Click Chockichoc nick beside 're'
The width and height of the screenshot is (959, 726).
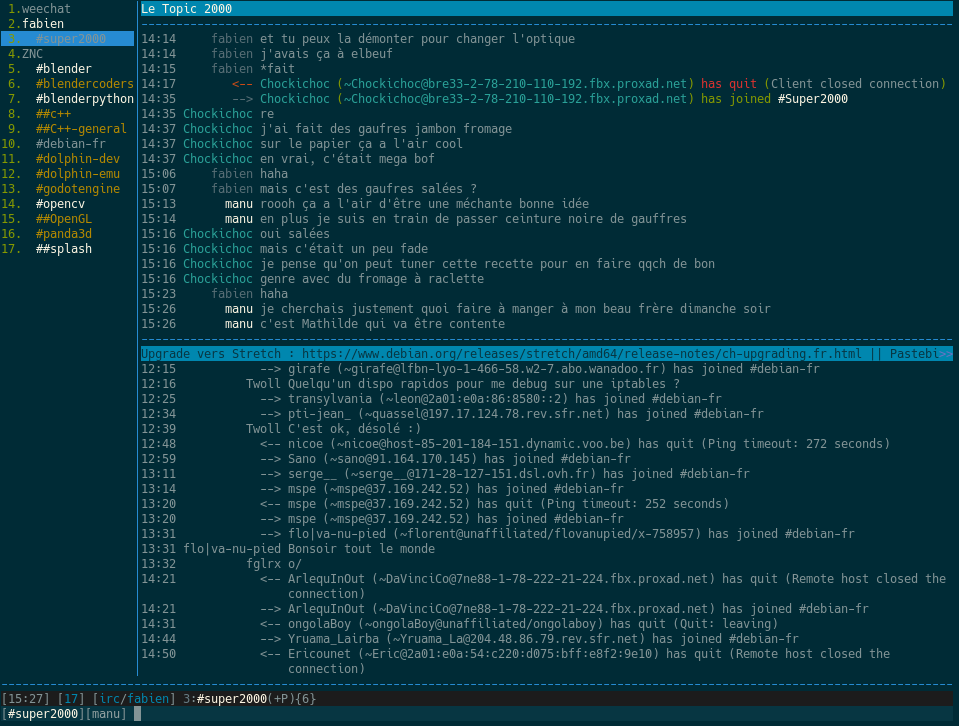218,114
